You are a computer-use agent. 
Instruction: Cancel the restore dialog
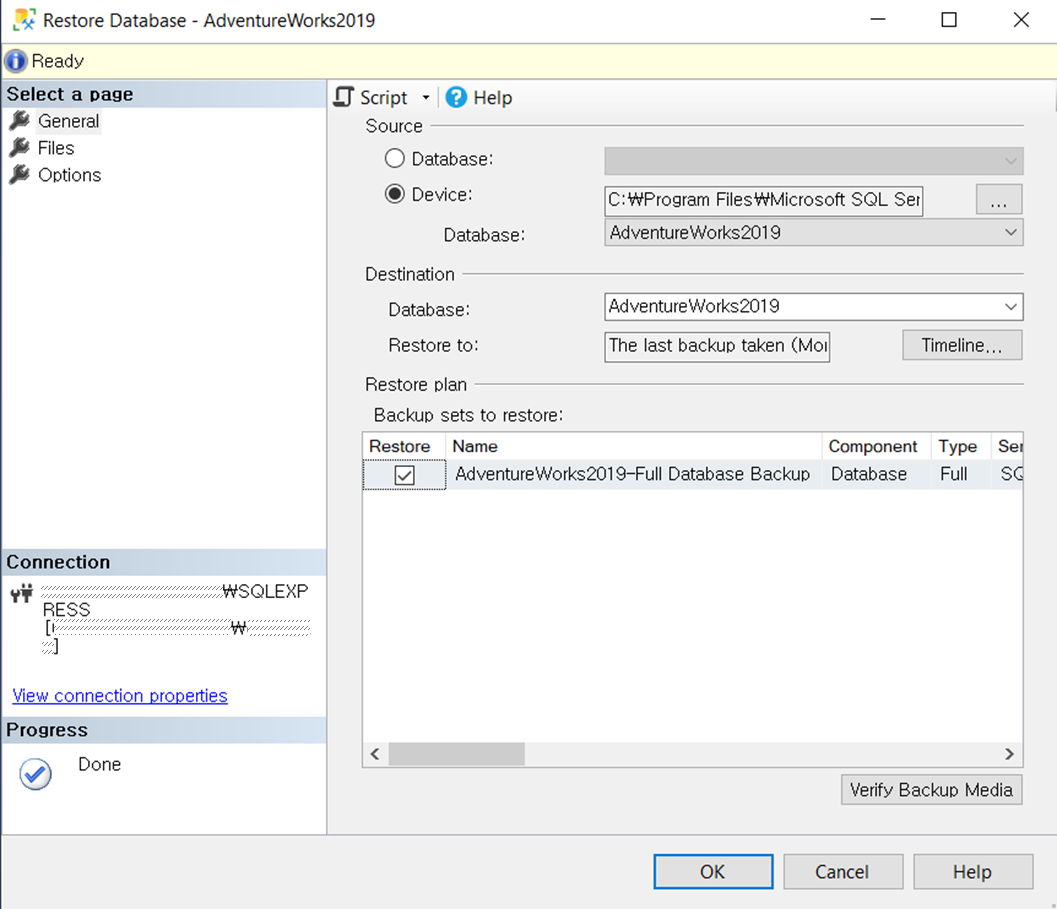pos(843,872)
